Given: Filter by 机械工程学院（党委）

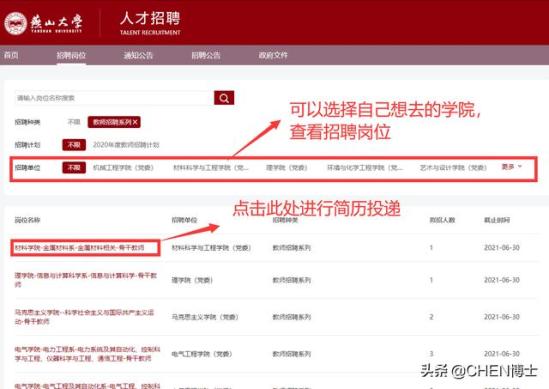Looking at the screenshot, I should point(123,168).
